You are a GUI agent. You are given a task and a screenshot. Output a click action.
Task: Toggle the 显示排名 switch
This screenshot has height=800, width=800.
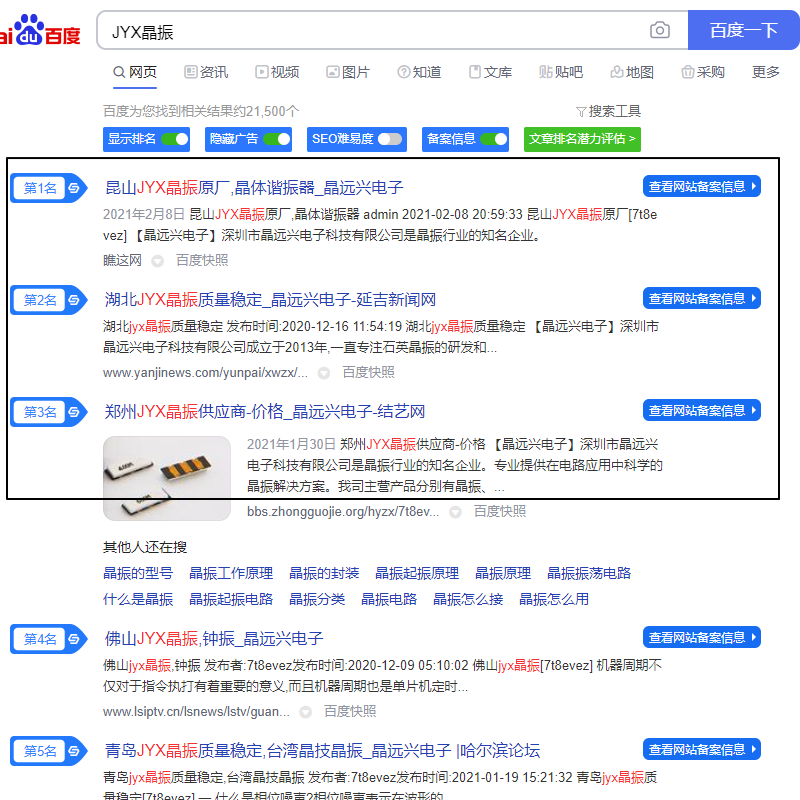pos(174,139)
